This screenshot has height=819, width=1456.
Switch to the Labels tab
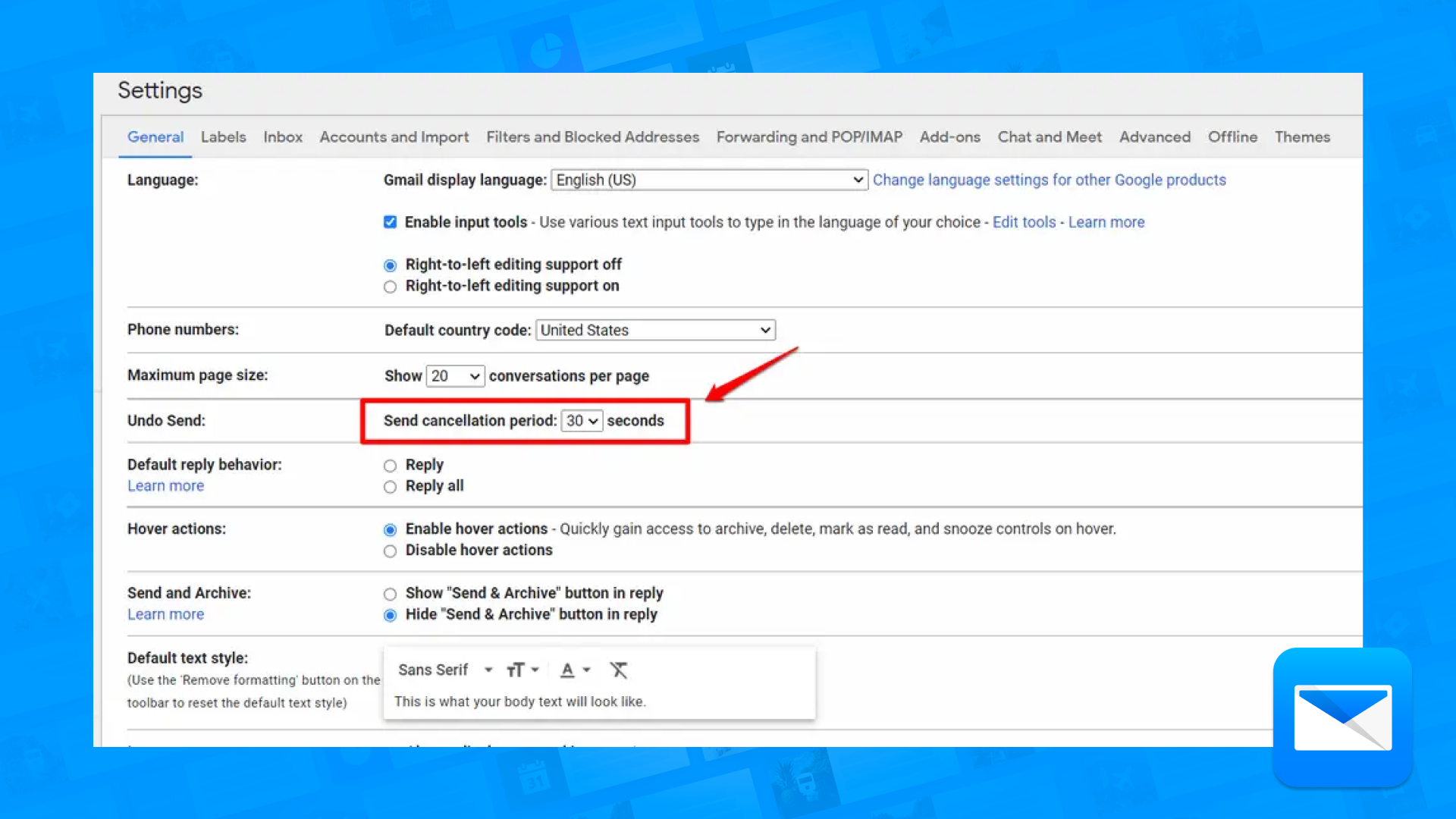point(223,137)
